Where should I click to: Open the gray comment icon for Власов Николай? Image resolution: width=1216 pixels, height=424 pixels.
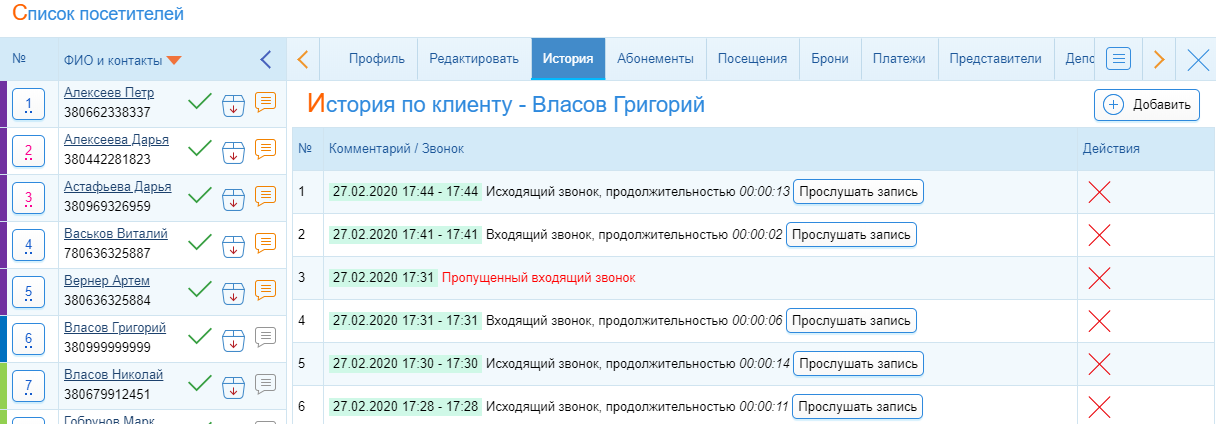click(265, 383)
